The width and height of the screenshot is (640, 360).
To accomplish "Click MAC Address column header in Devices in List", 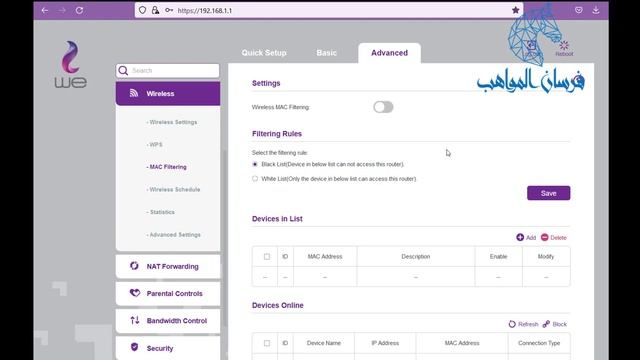I will coord(325,256).
